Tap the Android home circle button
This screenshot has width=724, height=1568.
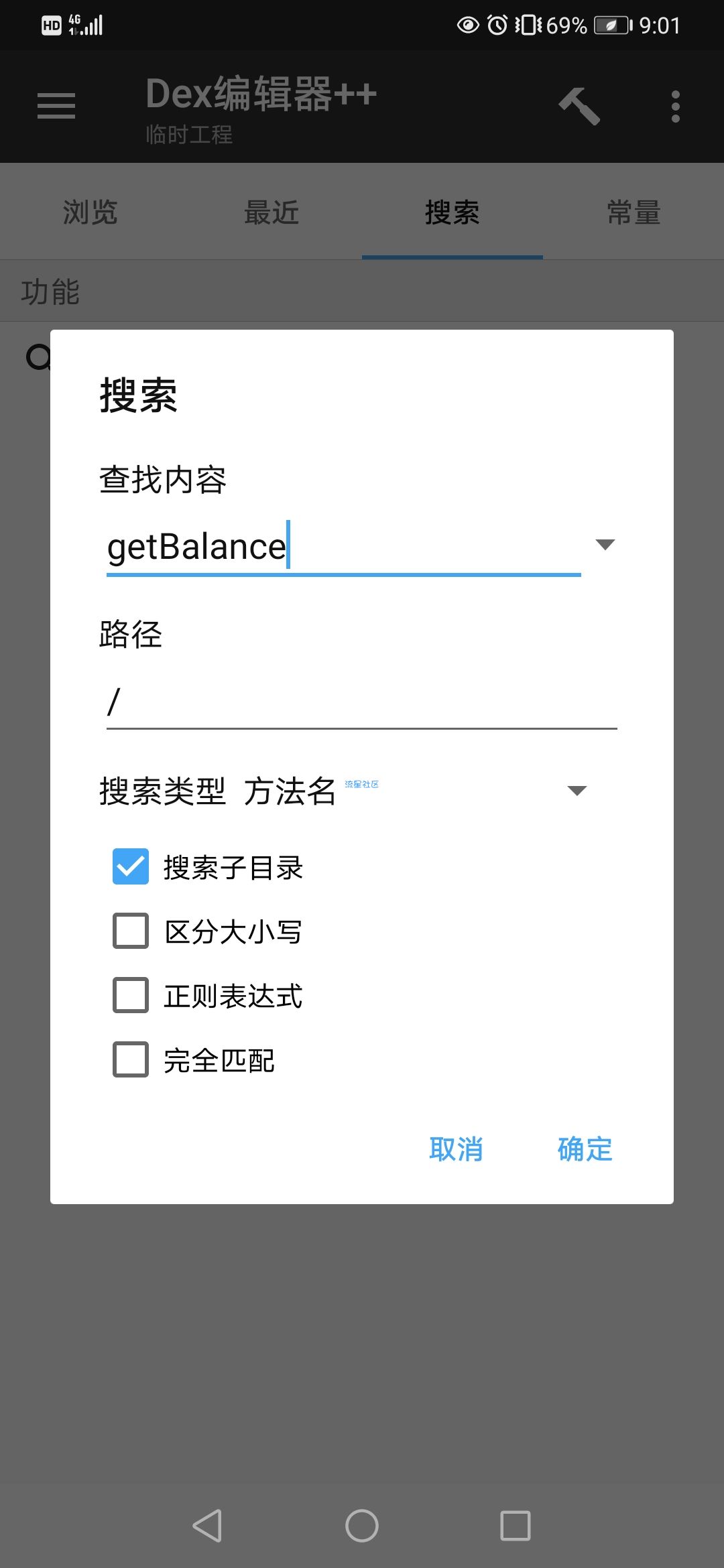tap(362, 1526)
